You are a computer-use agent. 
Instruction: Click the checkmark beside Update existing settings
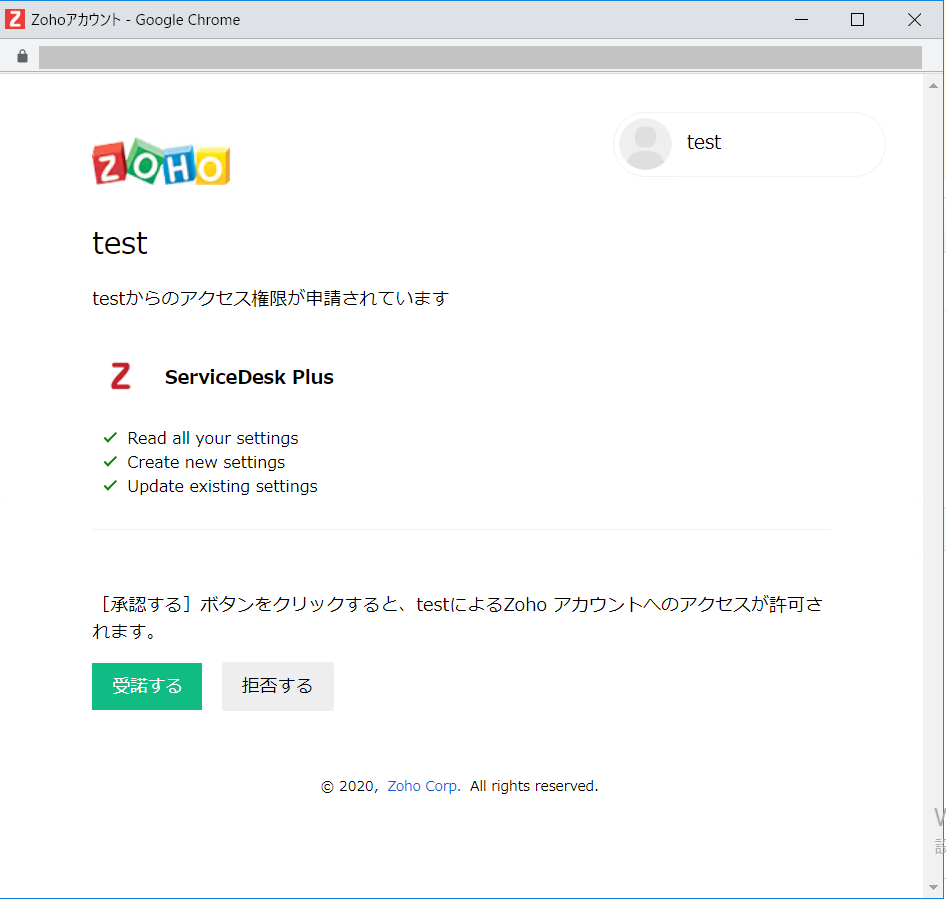coord(110,486)
